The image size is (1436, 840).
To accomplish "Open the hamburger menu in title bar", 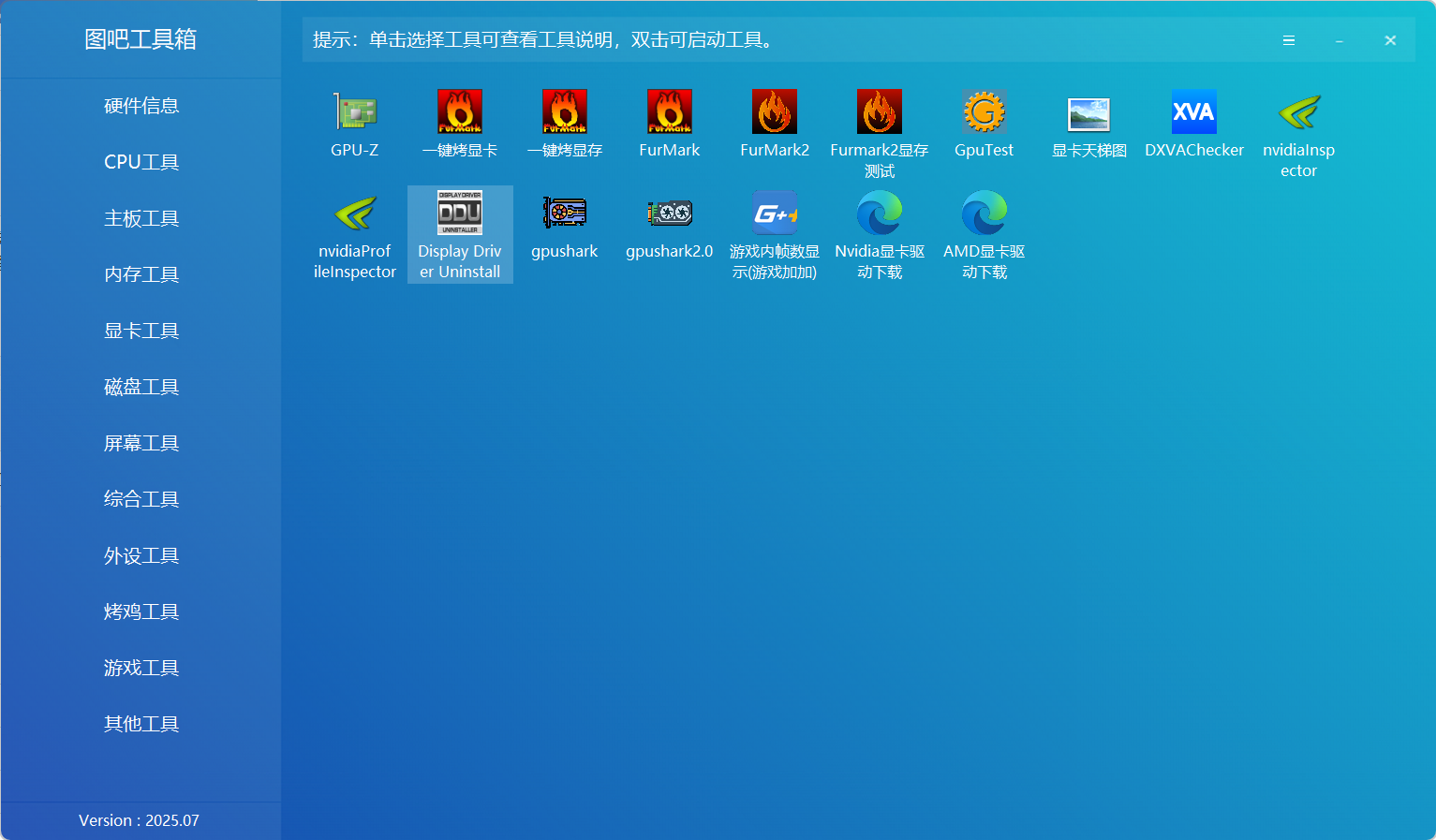I will tap(1289, 40).
